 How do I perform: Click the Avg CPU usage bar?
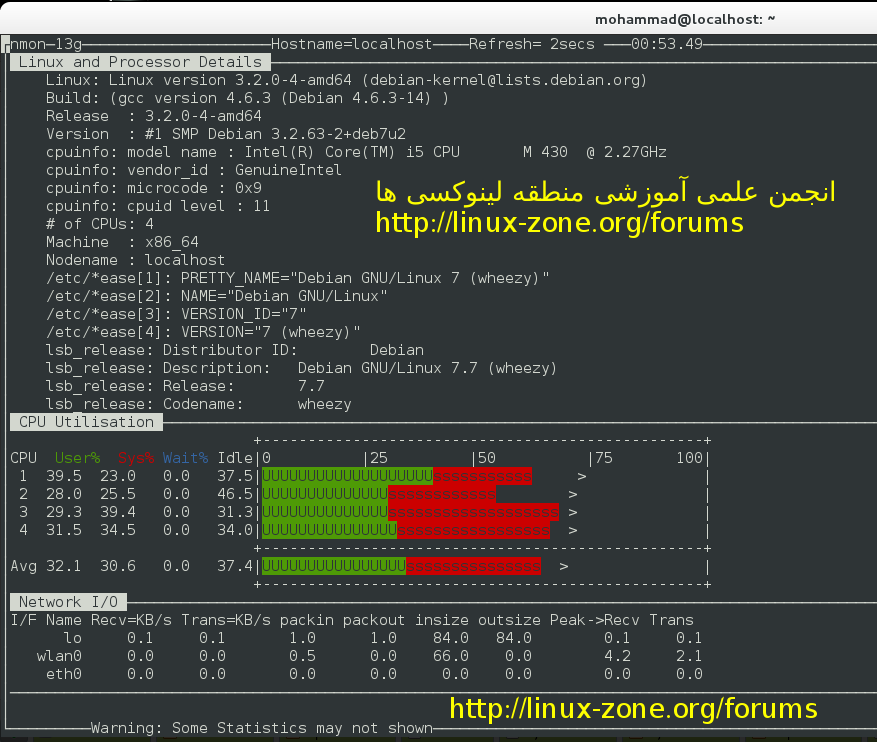(400, 567)
